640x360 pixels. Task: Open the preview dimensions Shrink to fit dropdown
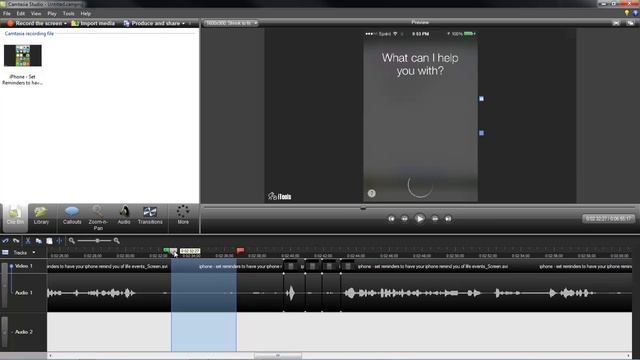click(x=231, y=23)
